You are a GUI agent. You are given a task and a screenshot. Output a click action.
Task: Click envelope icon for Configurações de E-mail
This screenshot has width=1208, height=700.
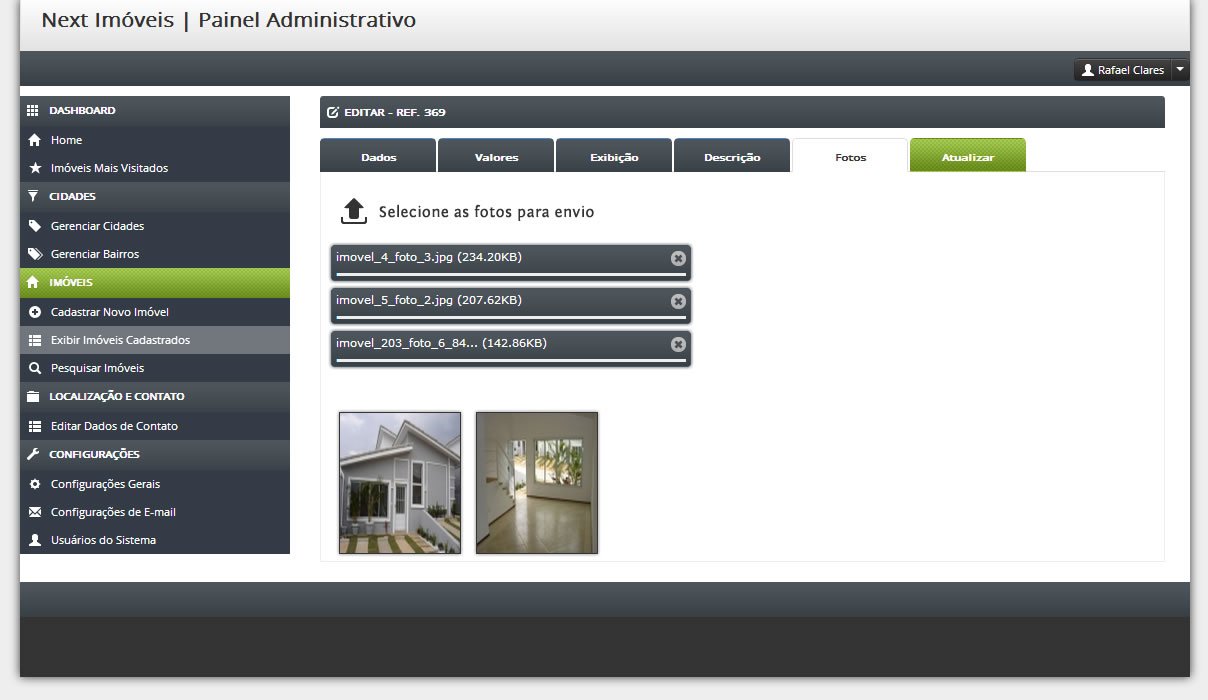(x=35, y=512)
